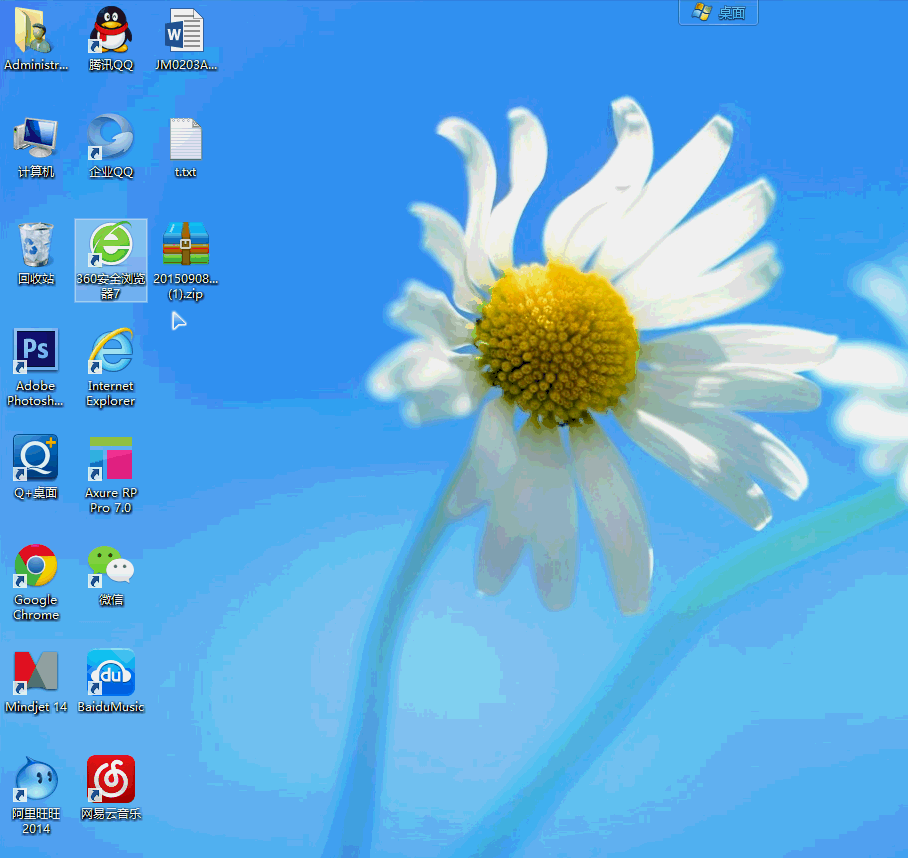Open the JM0203A Word document
Screen dimensions: 908x858
pyautogui.click(x=185, y=38)
